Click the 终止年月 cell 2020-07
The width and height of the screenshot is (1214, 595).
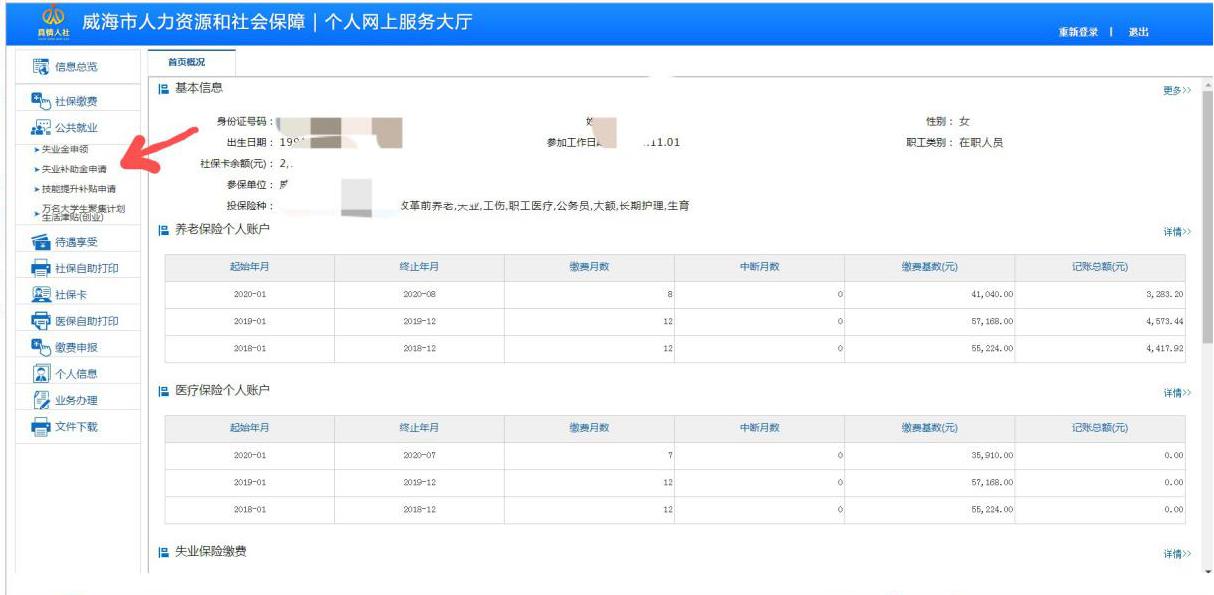click(419, 456)
